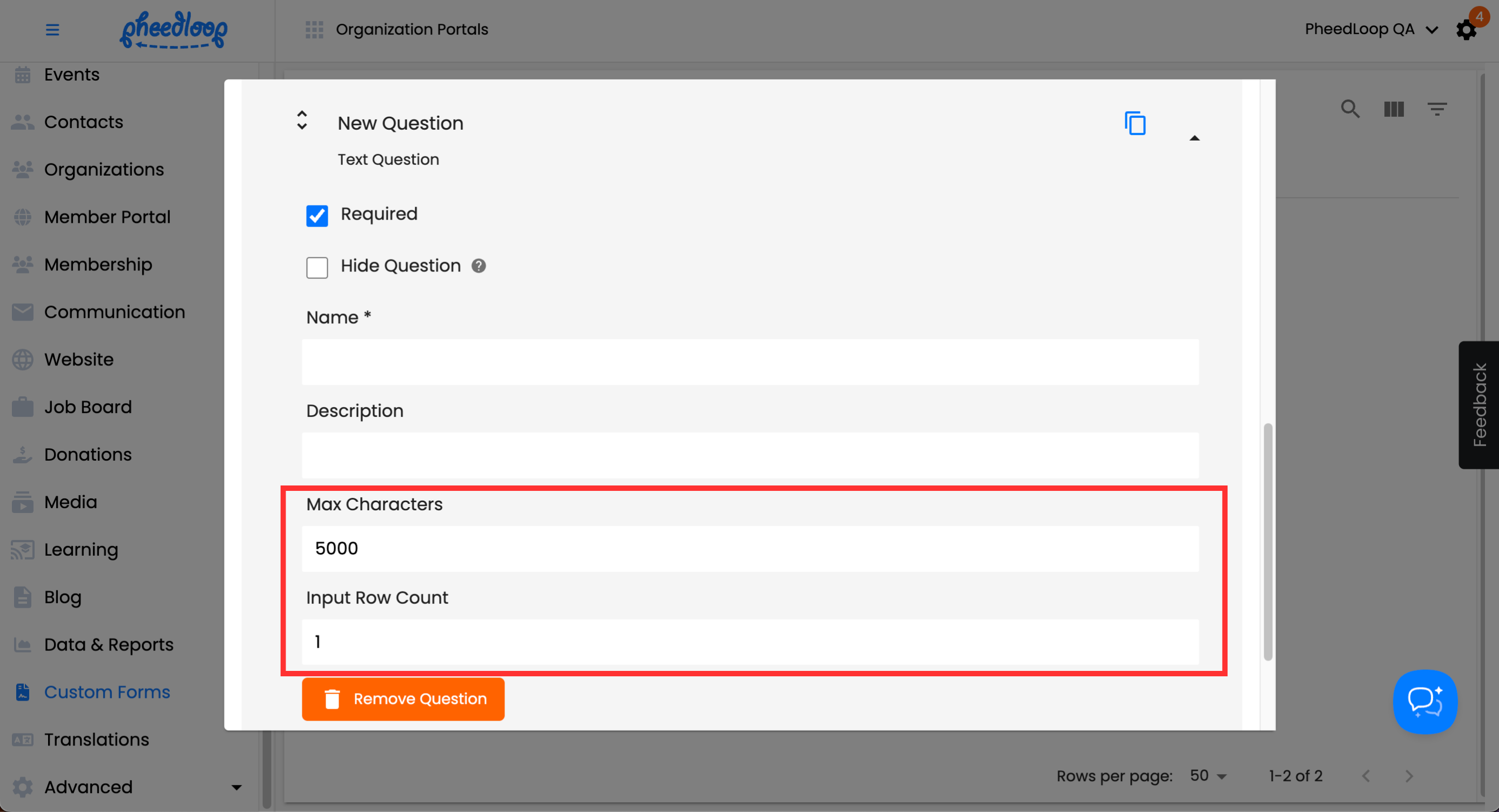The height and width of the screenshot is (812, 1499).
Task: Open the rows per page dropdown
Action: click(x=1208, y=775)
